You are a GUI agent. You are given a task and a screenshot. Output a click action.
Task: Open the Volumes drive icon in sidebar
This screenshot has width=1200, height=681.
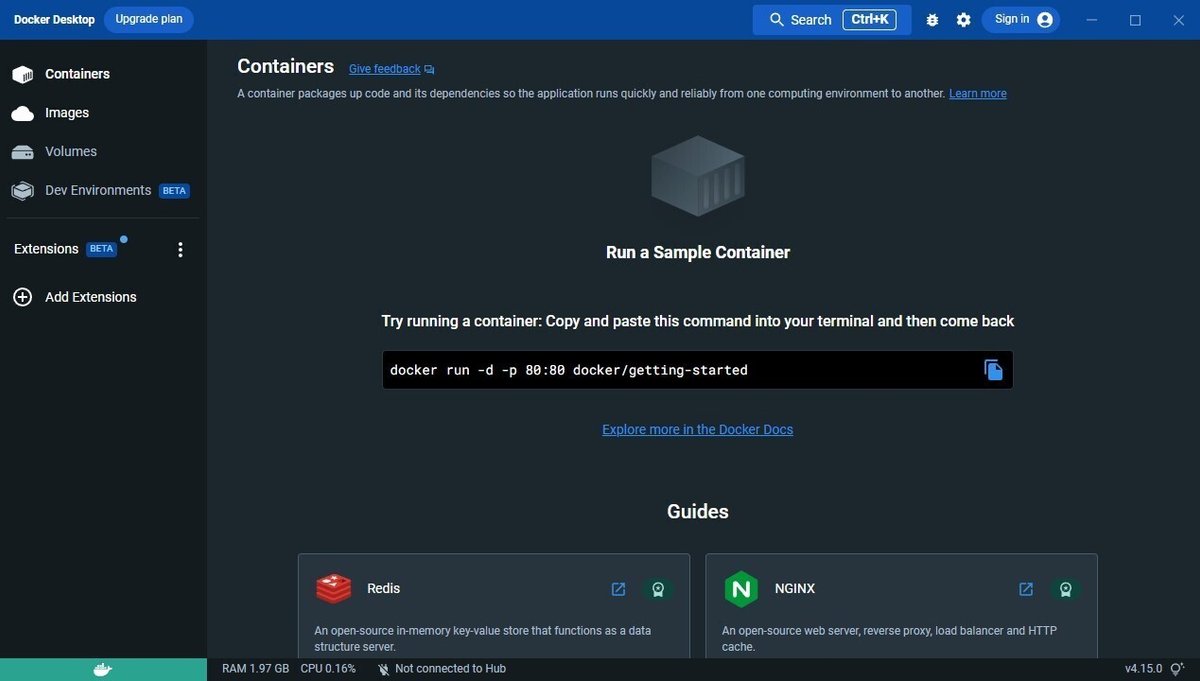[22, 152]
